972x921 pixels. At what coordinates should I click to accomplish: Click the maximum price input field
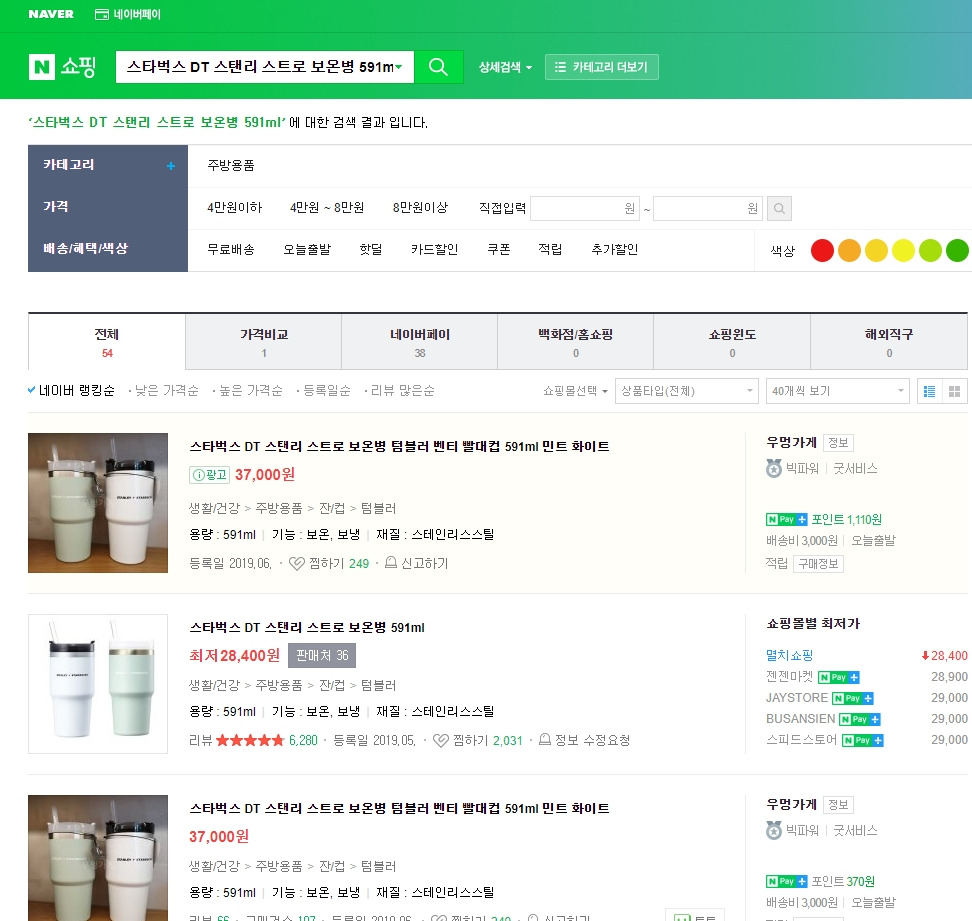pyautogui.click(x=708, y=208)
